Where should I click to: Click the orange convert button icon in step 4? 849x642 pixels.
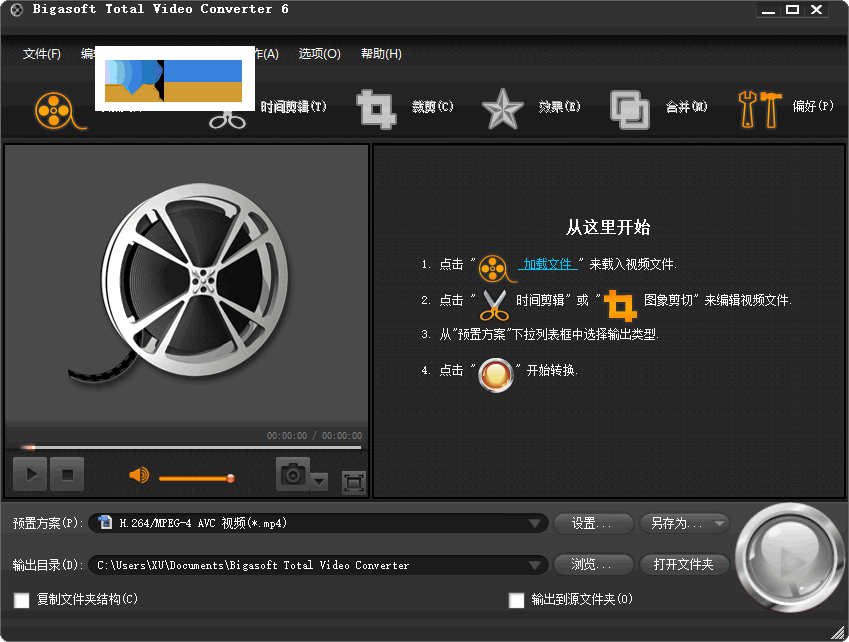(495, 375)
